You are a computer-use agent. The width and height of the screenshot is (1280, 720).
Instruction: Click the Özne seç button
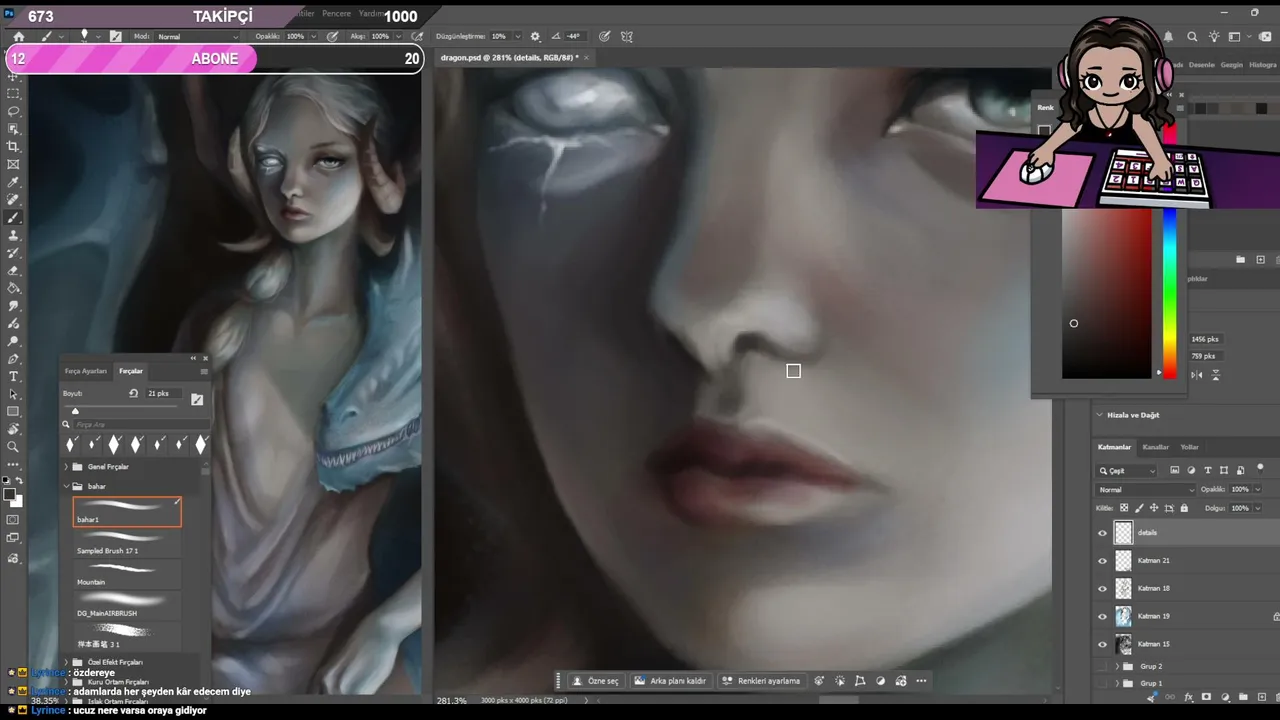pyautogui.click(x=596, y=681)
